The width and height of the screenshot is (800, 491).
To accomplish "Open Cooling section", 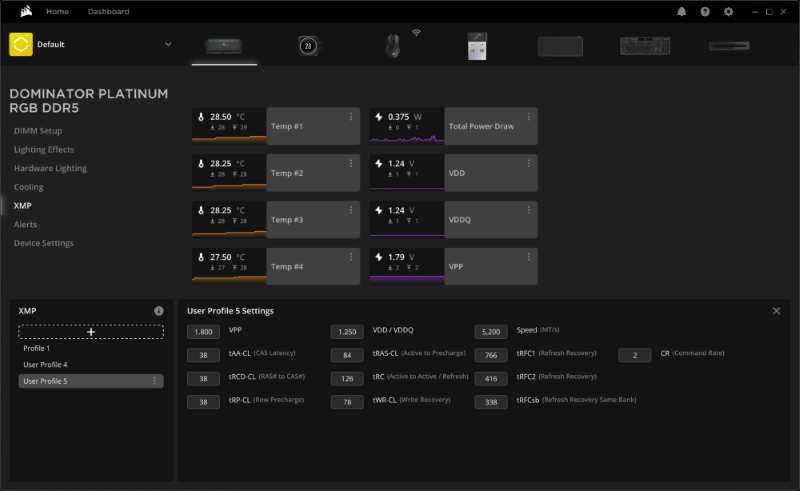I will pyautogui.click(x=29, y=187).
